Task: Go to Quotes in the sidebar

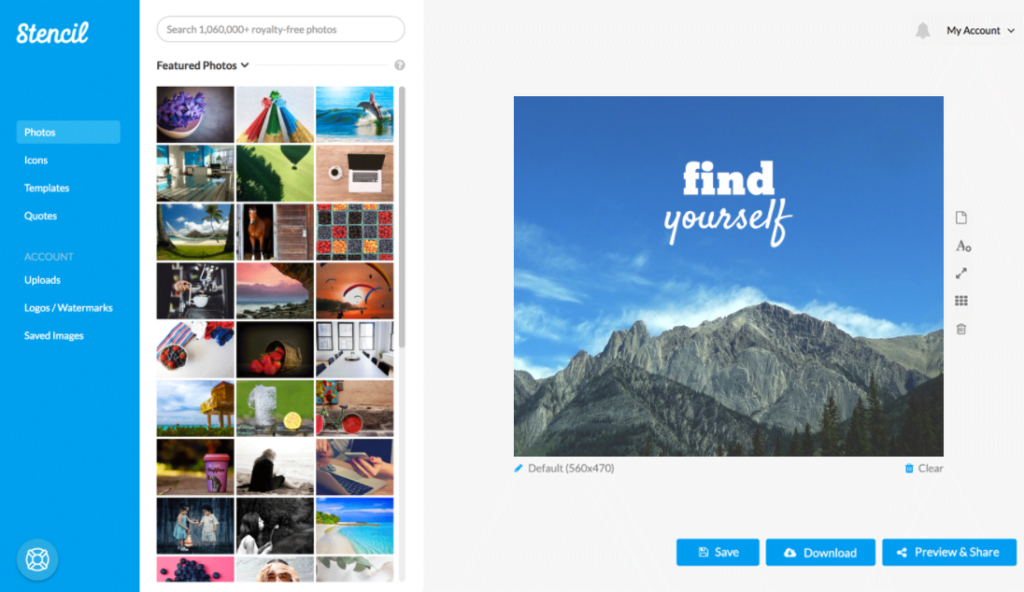Action: pyautogui.click(x=40, y=216)
